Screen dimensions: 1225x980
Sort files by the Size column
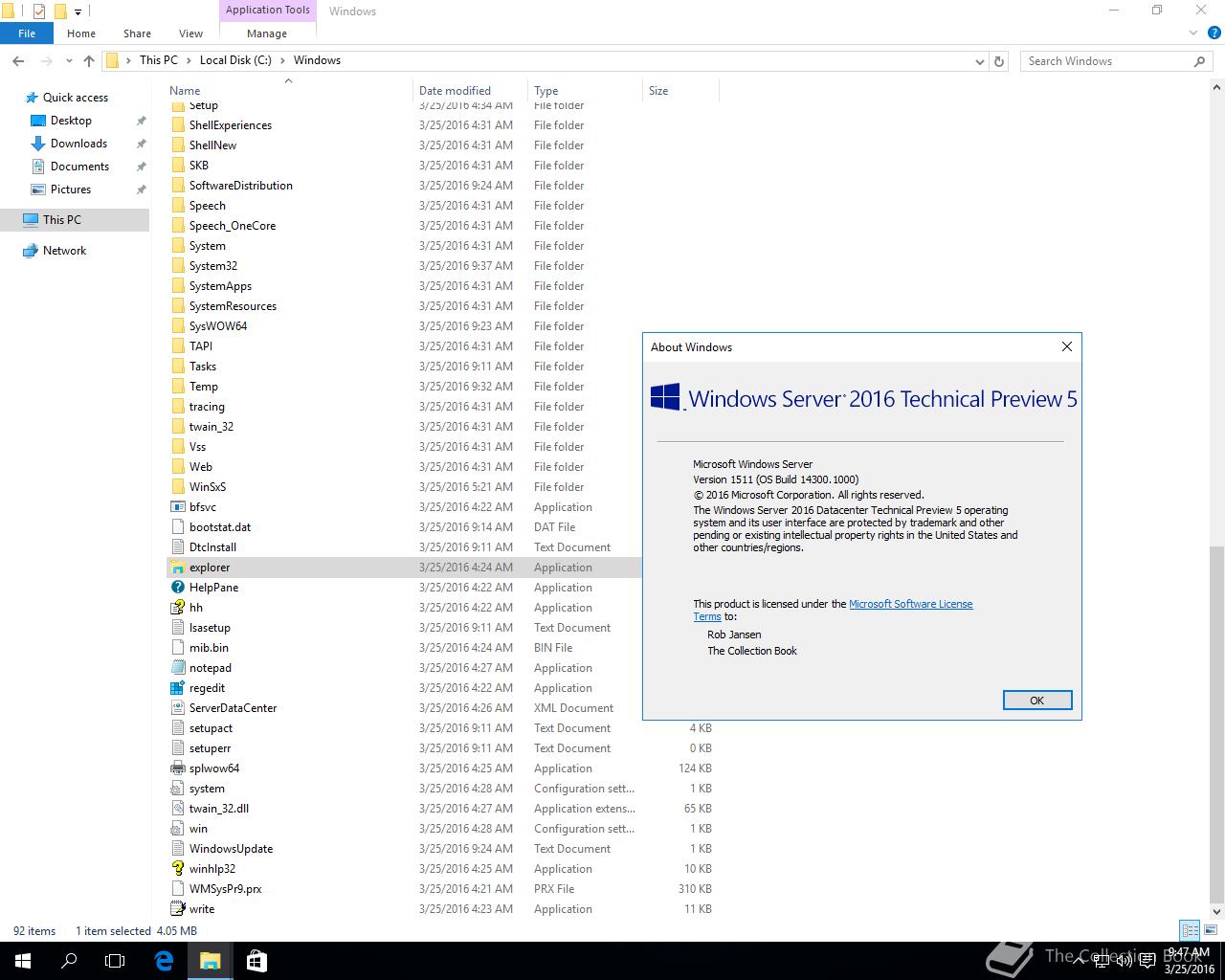click(680, 91)
